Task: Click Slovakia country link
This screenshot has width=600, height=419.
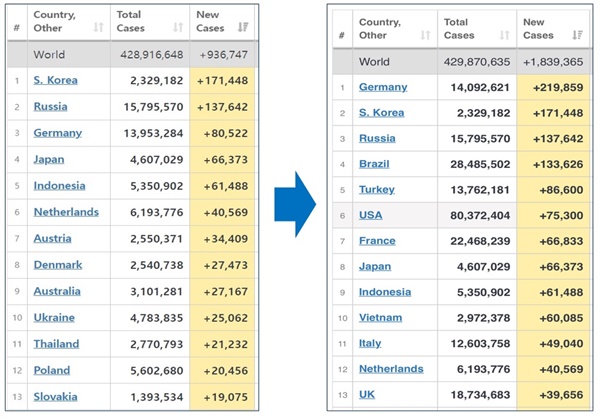Action: (55, 397)
